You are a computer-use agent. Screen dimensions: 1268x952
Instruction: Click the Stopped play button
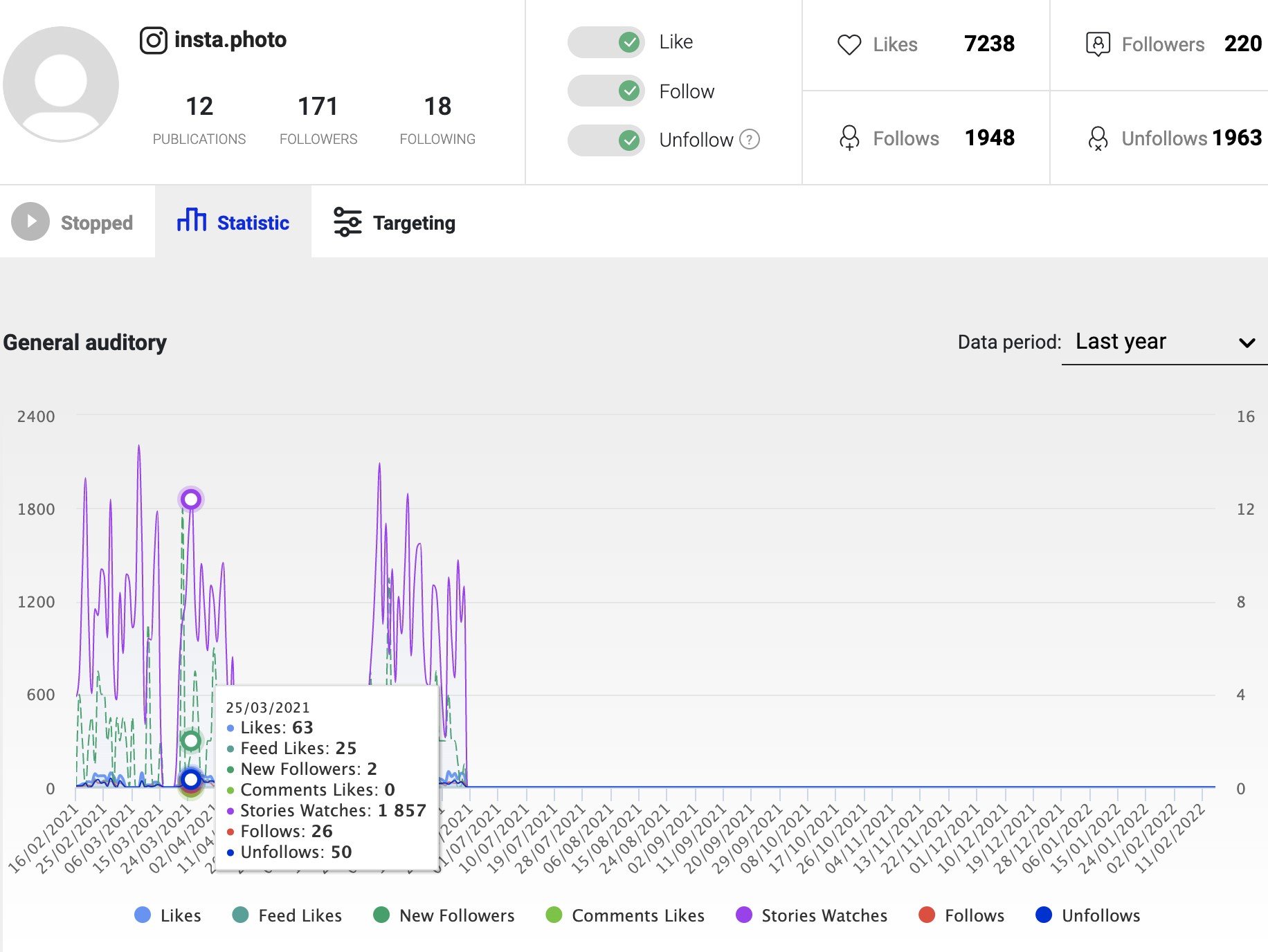coord(30,221)
